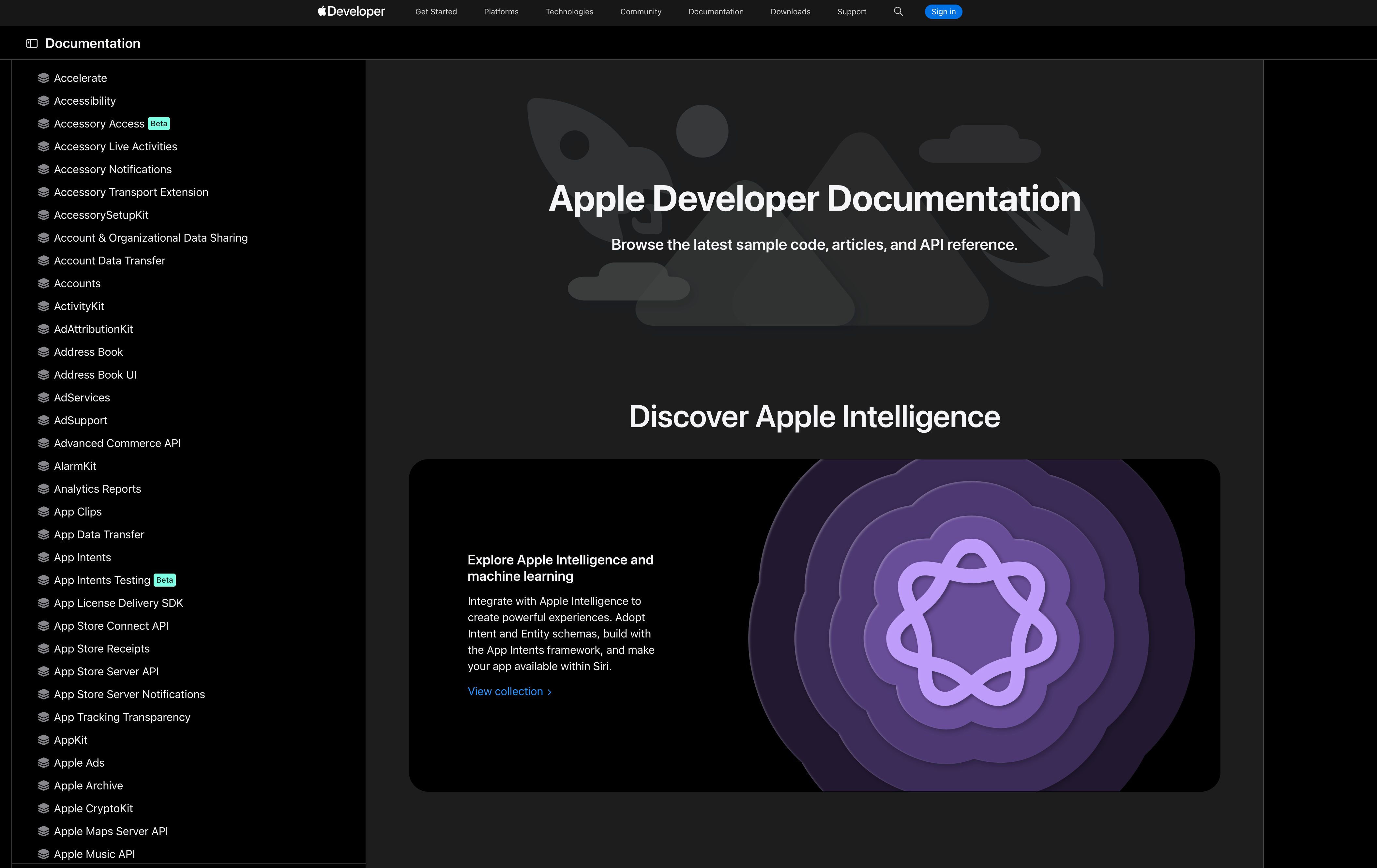1377x868 pixels.
Task: Click the icon next to AccessorySetupKit
Action: (x=43, y=216)
